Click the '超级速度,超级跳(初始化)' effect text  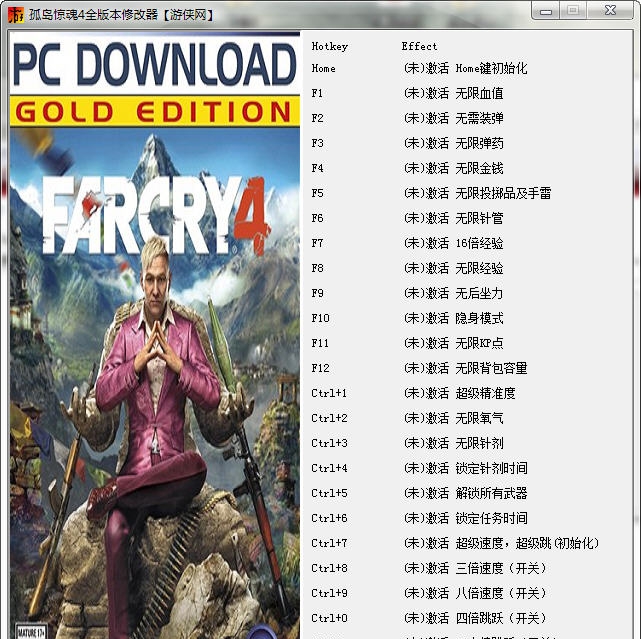click(527, 543)
